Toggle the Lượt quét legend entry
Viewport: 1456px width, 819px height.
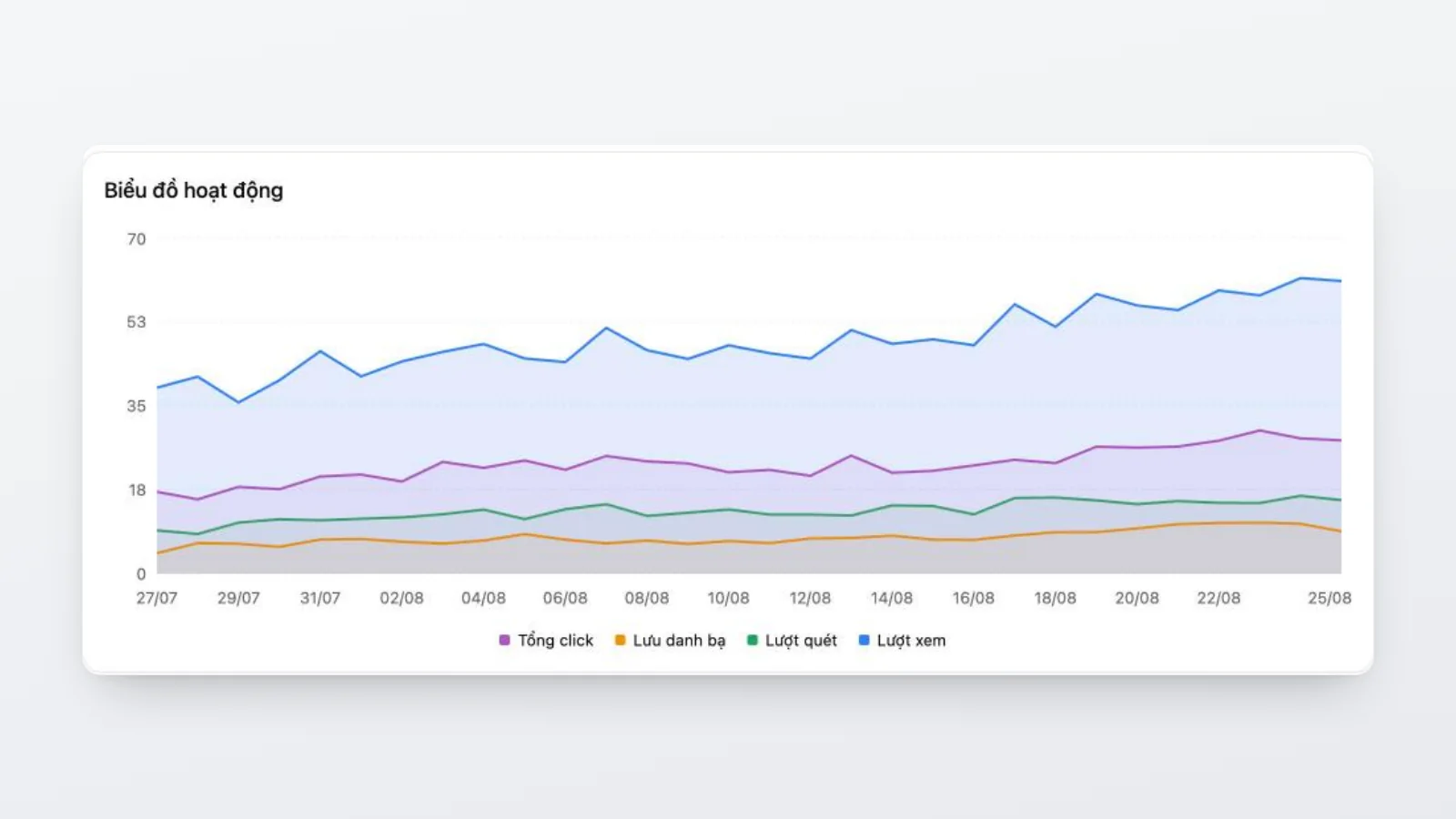[792, 641]
